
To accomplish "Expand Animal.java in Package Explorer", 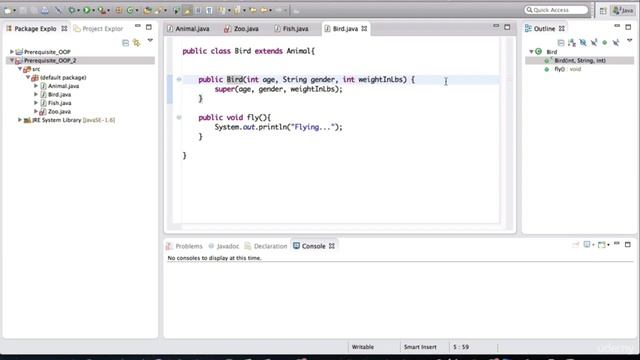I will click(36, 86).
